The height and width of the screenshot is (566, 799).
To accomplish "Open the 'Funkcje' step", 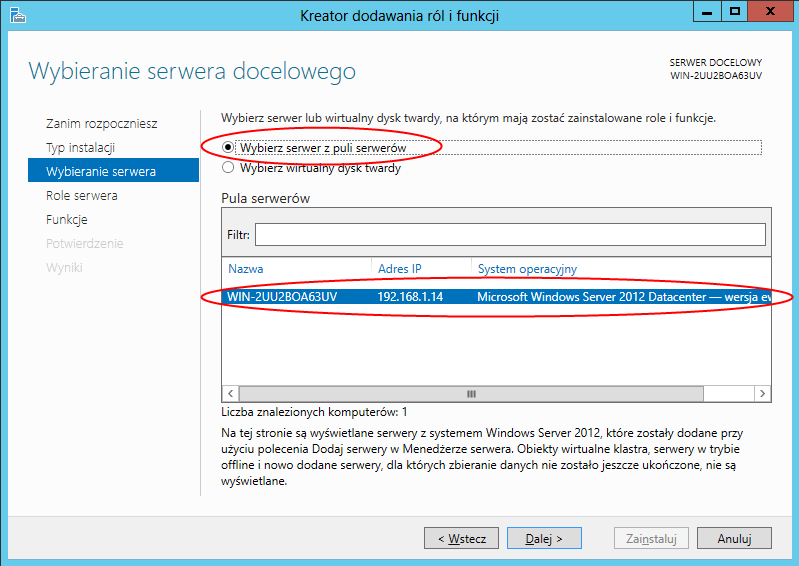I will coord(67,220).
